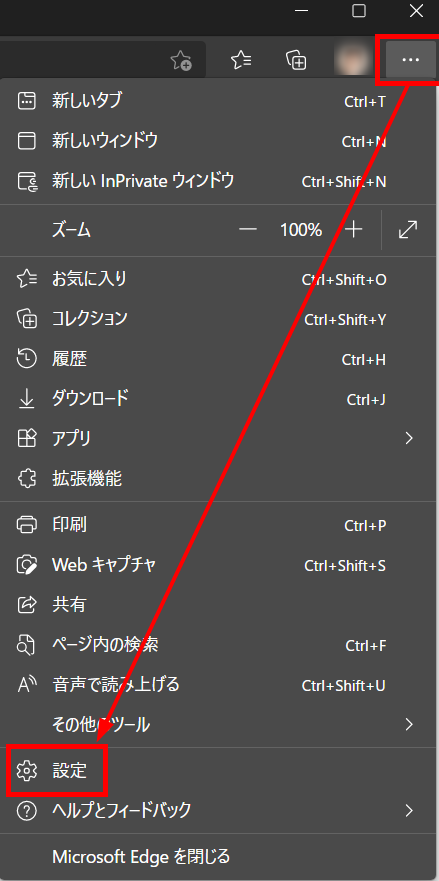Choose Microsoft Edge を閉じる

[219, 856]
